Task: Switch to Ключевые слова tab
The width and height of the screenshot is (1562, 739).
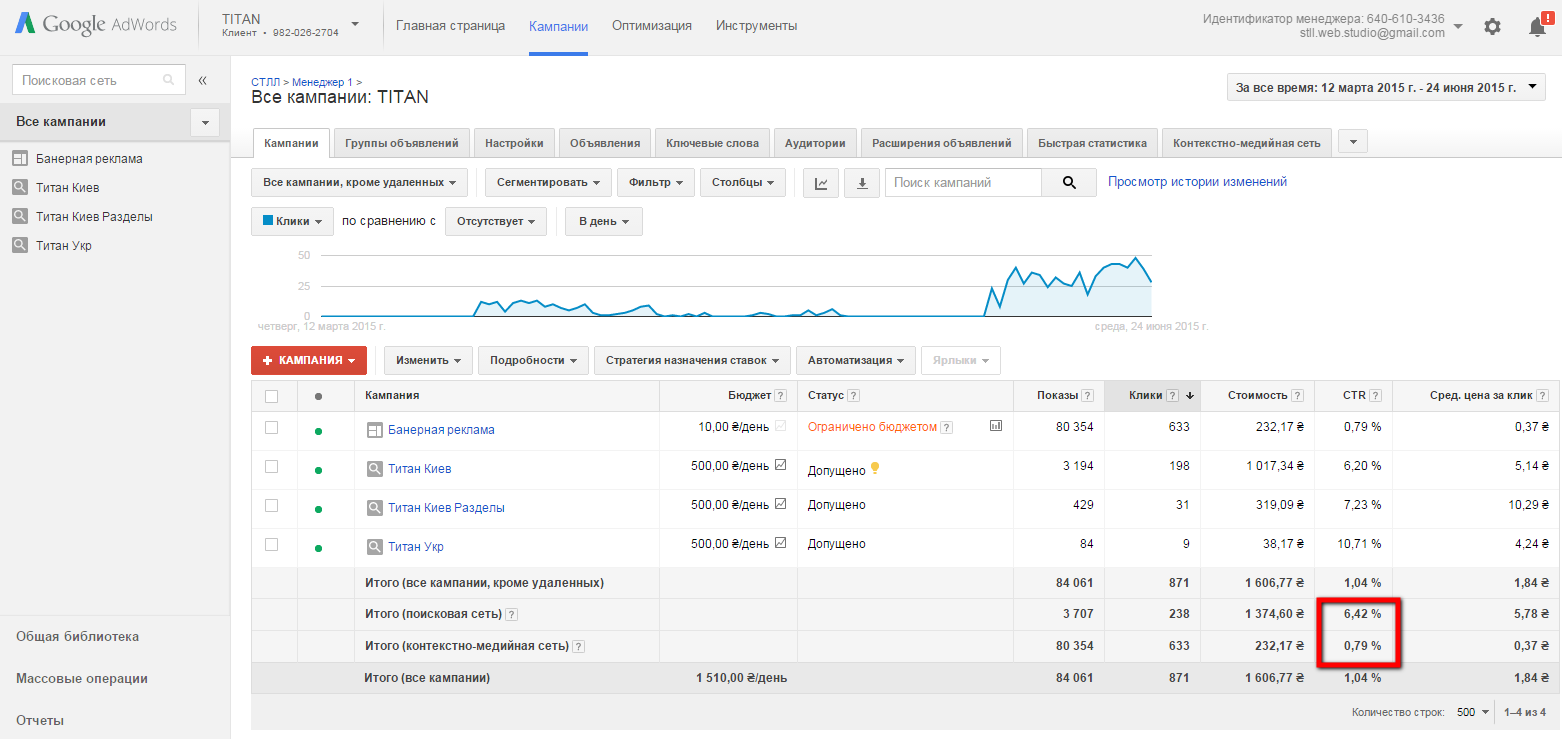Action: (712, 143)
